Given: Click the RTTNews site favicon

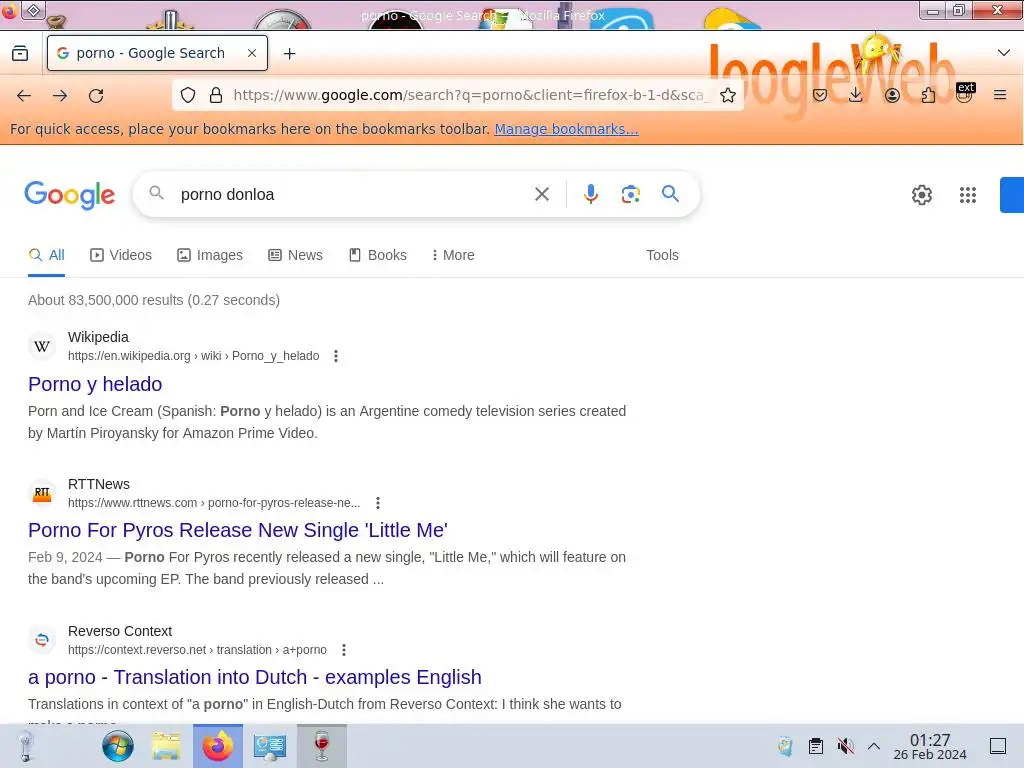Looking at the screenshot, I should (42, 493).
